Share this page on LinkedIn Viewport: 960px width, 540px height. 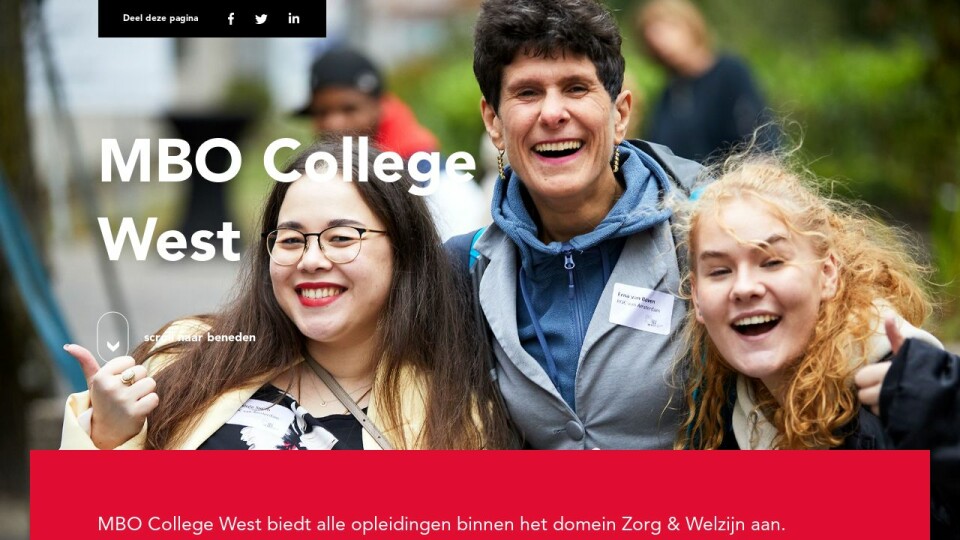point(294,18)
